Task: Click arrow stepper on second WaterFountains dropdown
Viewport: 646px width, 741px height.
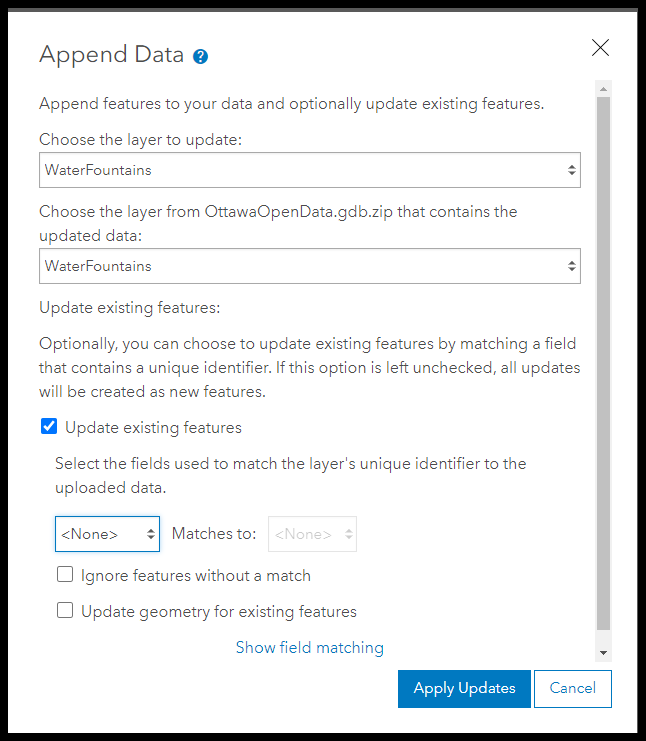Action: pyautogui.click(x=572, y=266)
